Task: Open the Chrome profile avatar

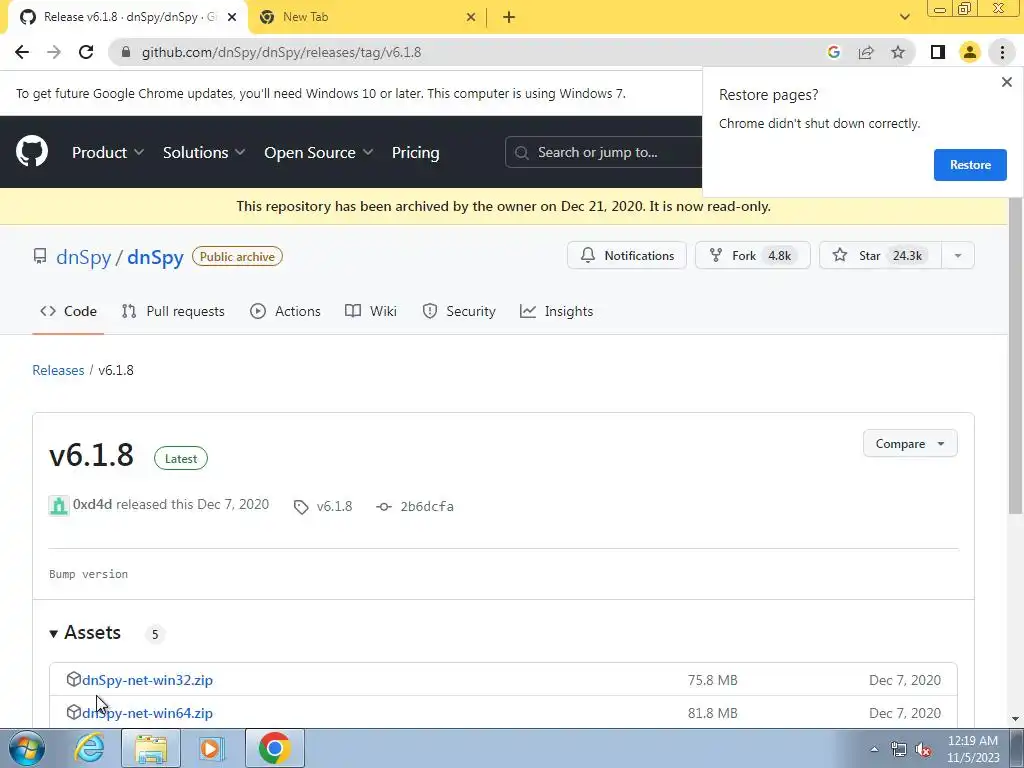Action: coord(970,52)
